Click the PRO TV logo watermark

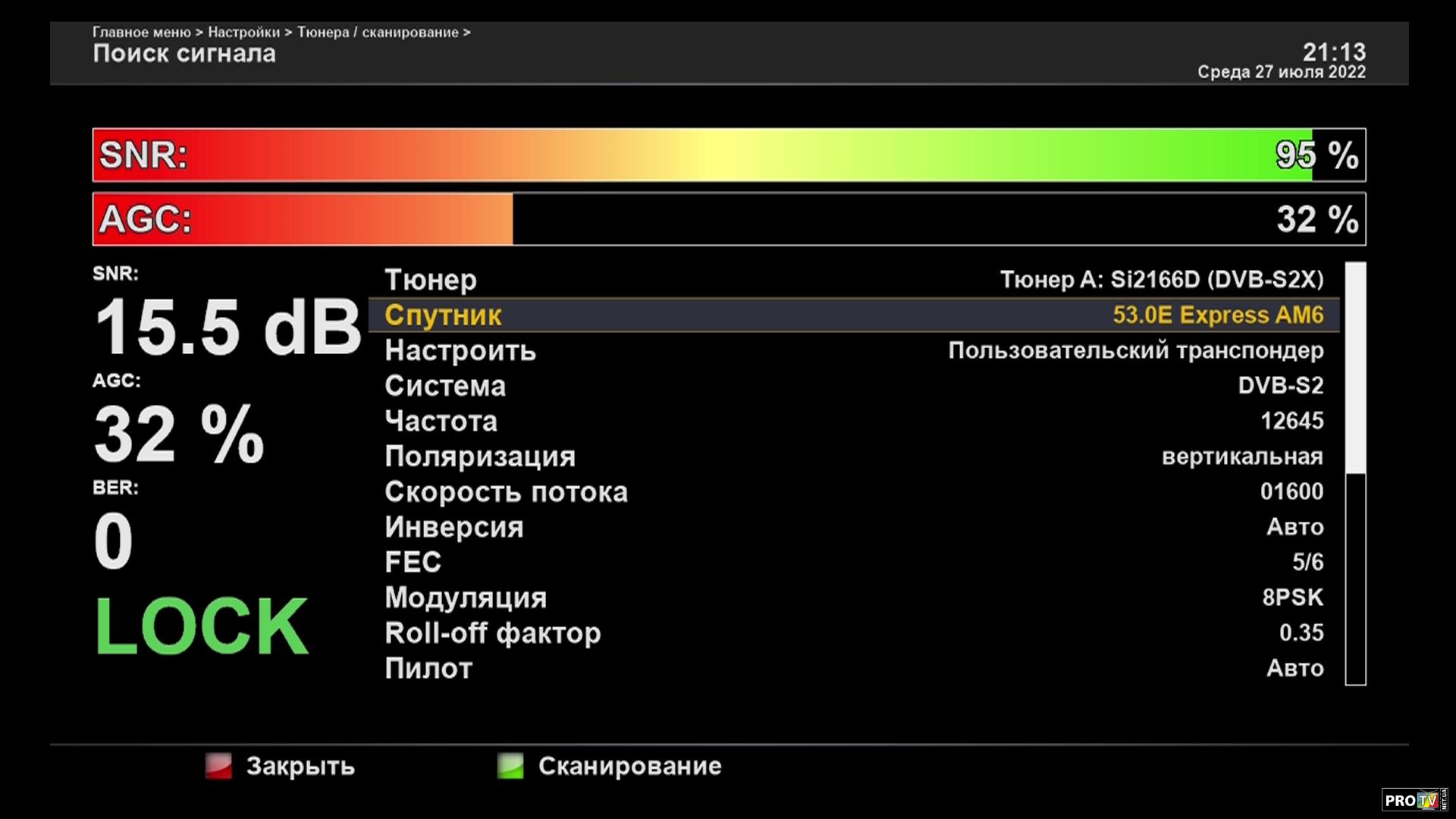(1414, 800)
